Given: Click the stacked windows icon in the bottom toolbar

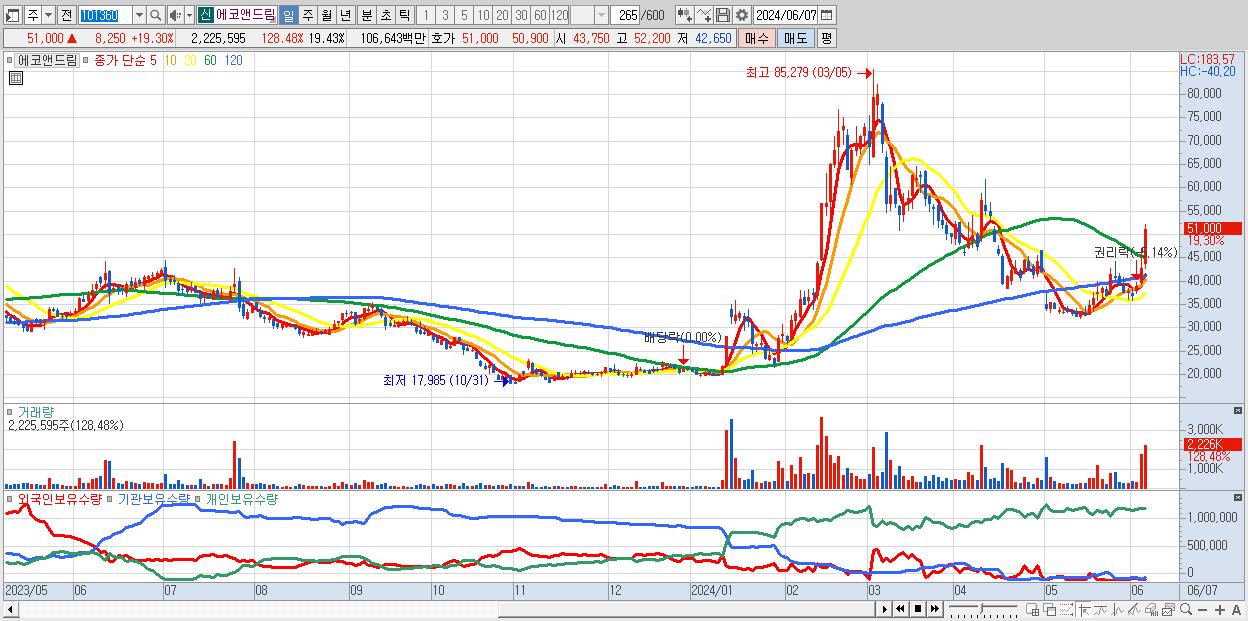Looking at the screenshot, I should (x=1050, y=609).
